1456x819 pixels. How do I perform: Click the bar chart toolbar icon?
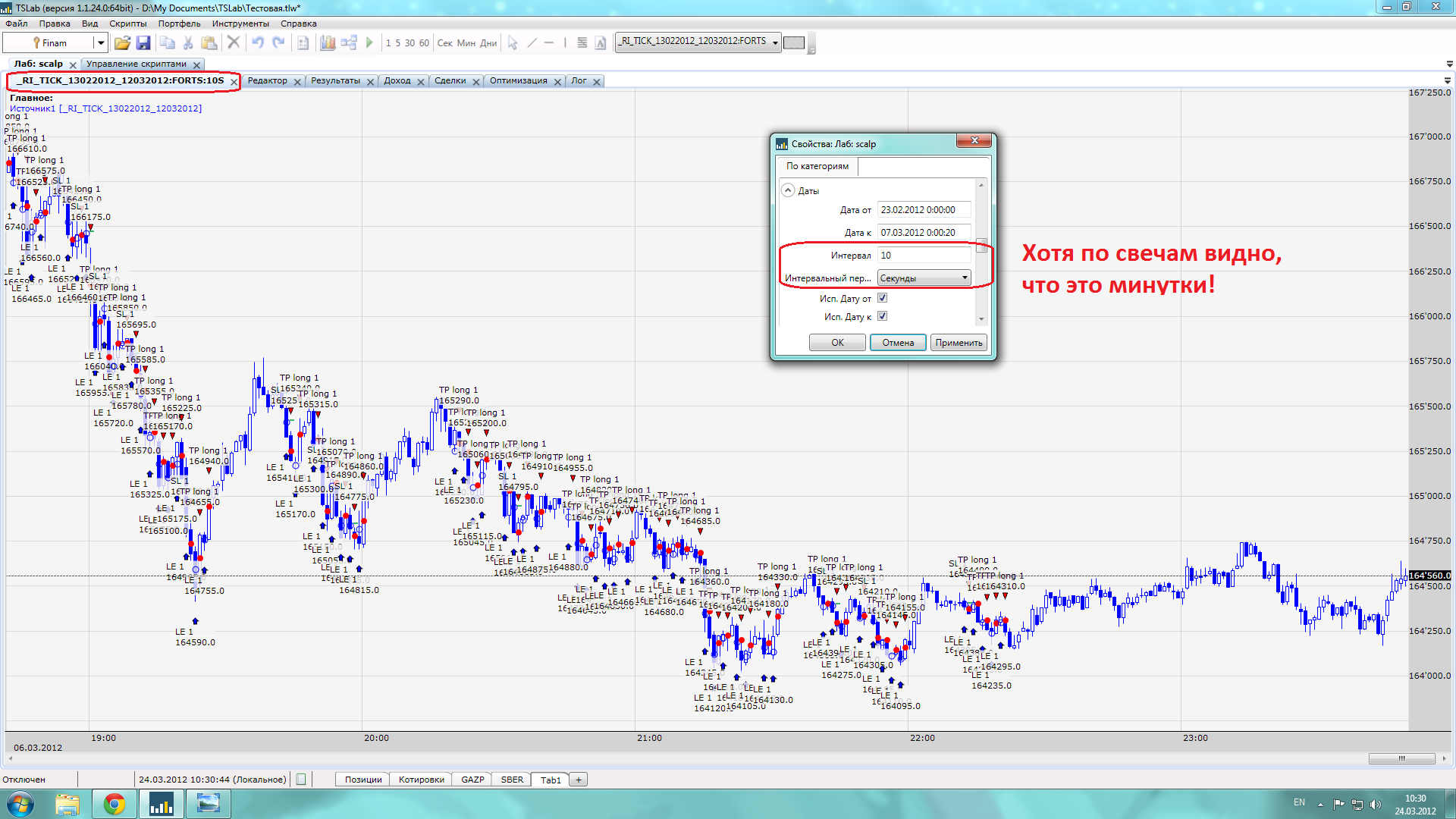[328, 42]
